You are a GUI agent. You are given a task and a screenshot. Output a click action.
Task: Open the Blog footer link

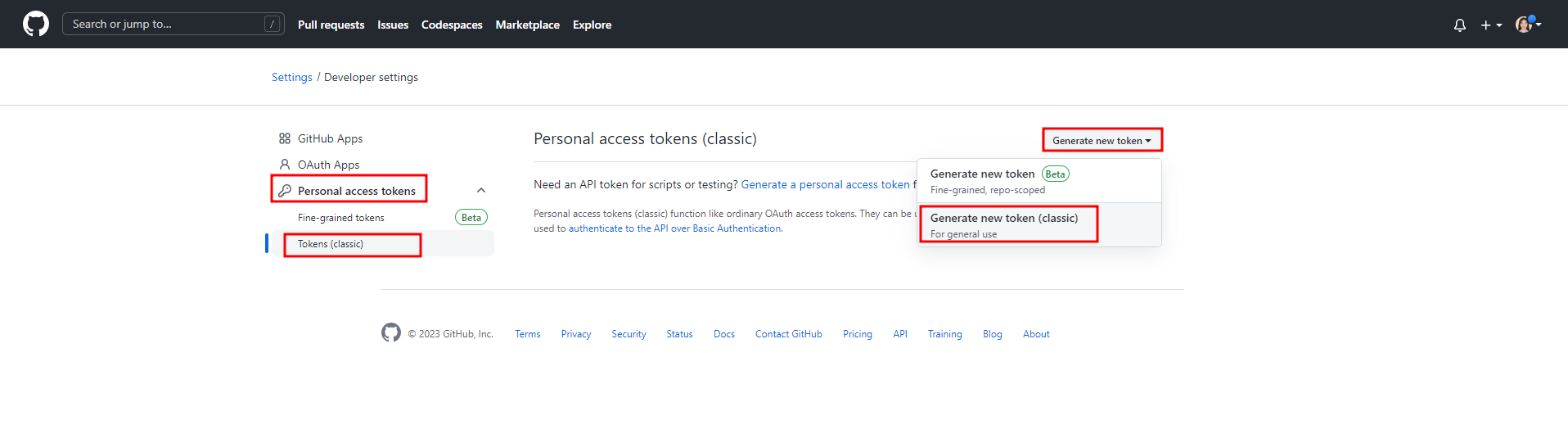pos(993,334)
